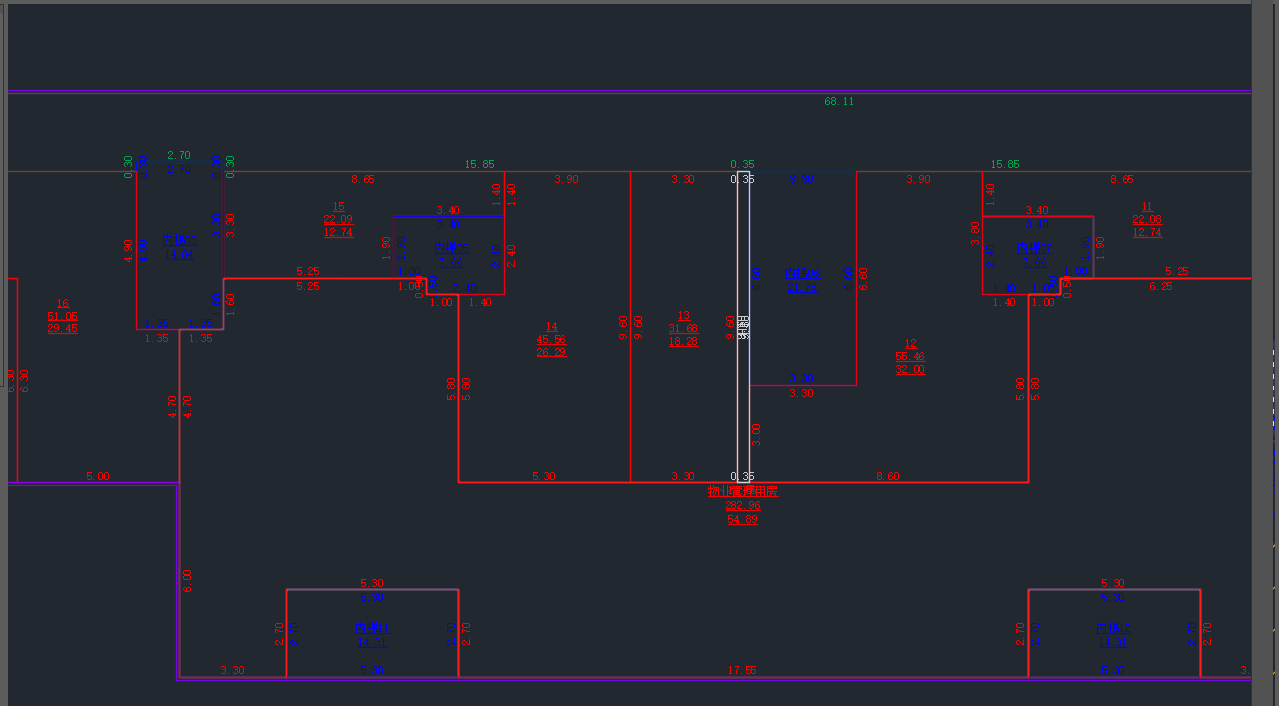
Task: Click the 内梯11 label in bottom-left box
Action: [x=371, y=629]
